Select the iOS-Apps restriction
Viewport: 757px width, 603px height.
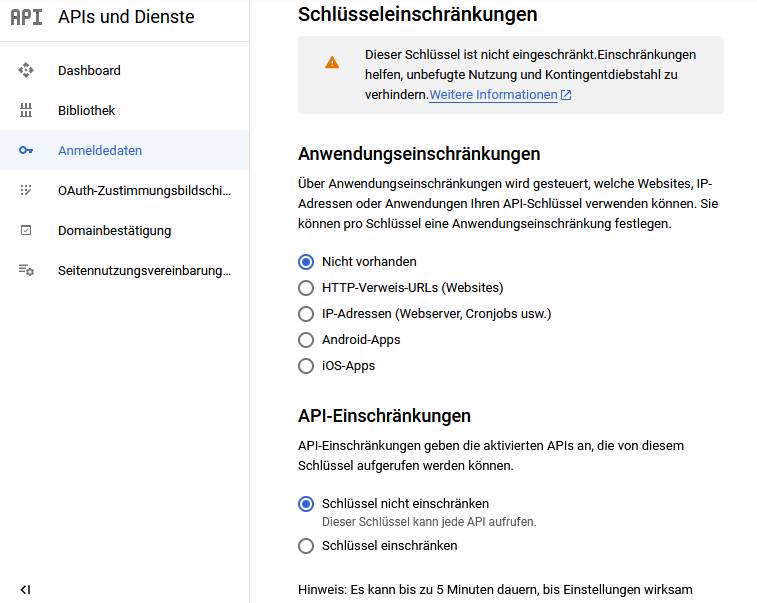point(306,366)
